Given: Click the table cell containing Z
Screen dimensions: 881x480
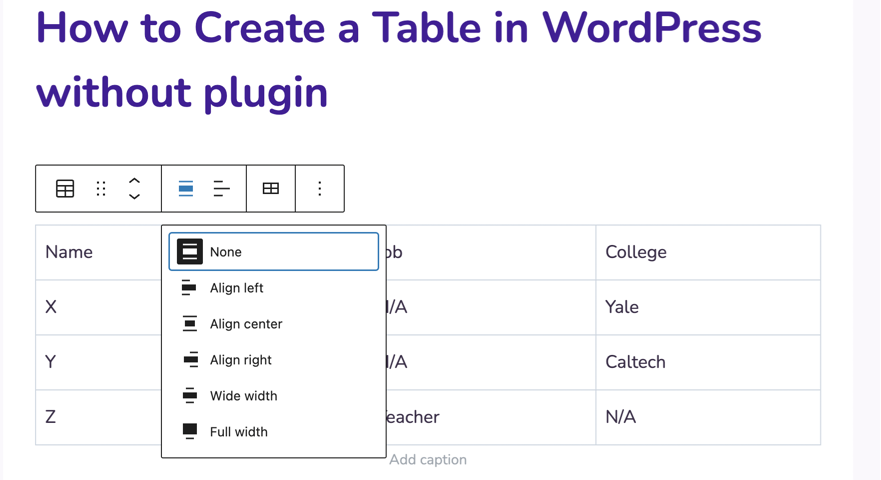Looking at the screenshot, I should (98, 417).
